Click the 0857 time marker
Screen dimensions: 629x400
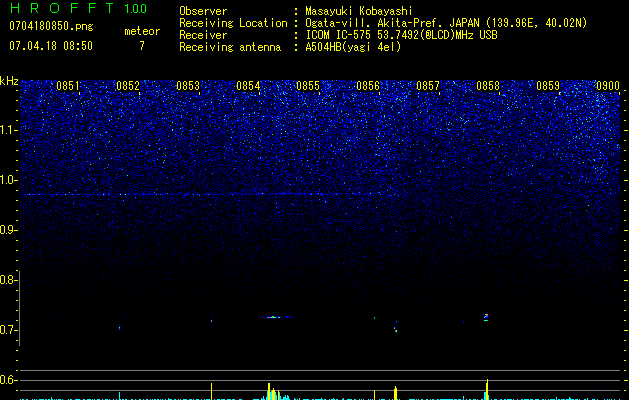(x=428, y=86)
